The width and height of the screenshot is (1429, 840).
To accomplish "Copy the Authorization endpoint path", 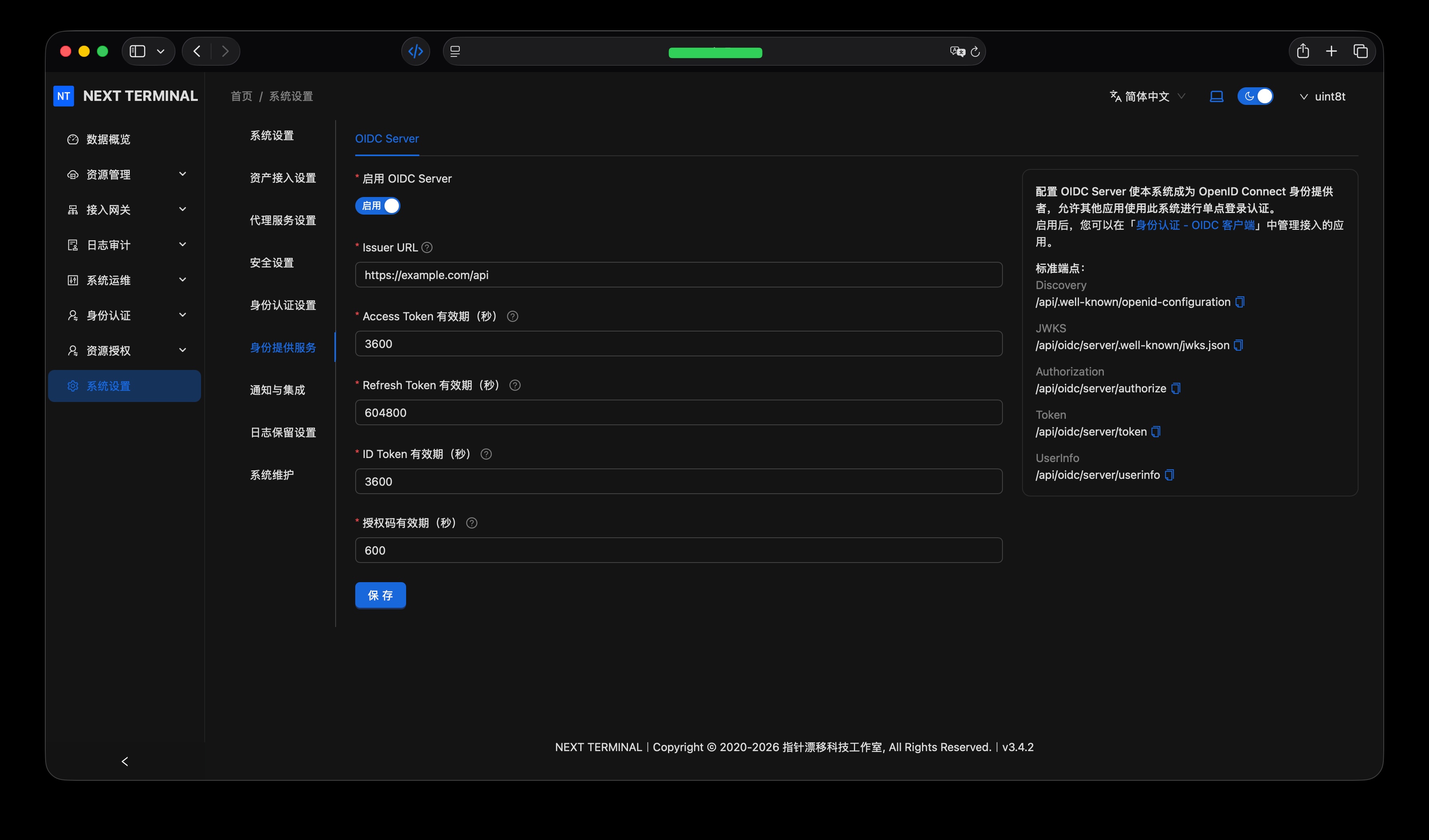I will (x=1175, y=388).
